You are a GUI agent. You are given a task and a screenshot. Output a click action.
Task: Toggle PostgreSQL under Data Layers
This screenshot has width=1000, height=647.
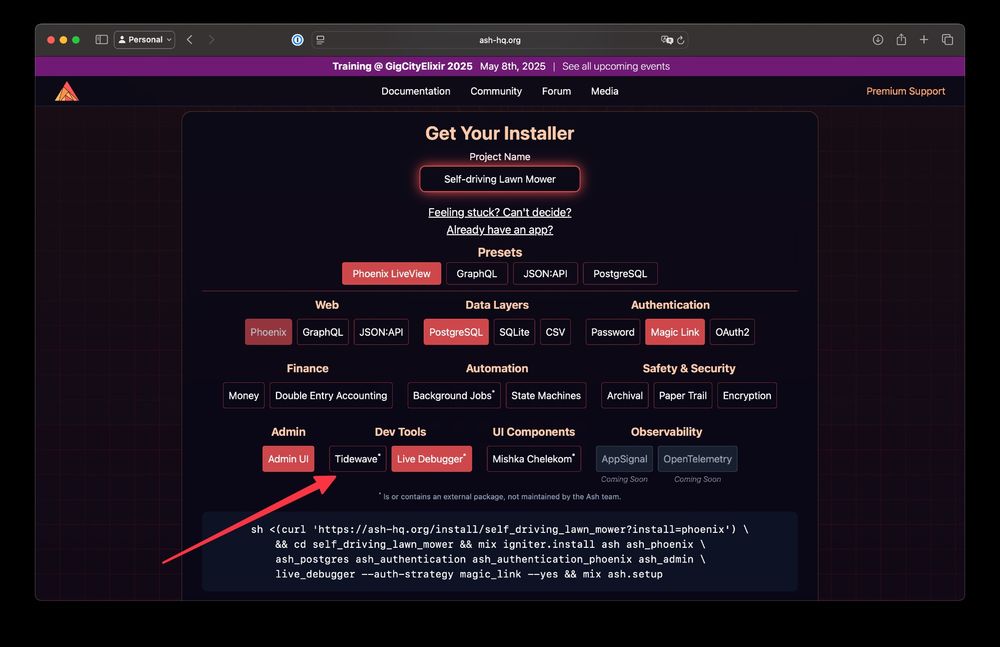(x=456, y=332)
